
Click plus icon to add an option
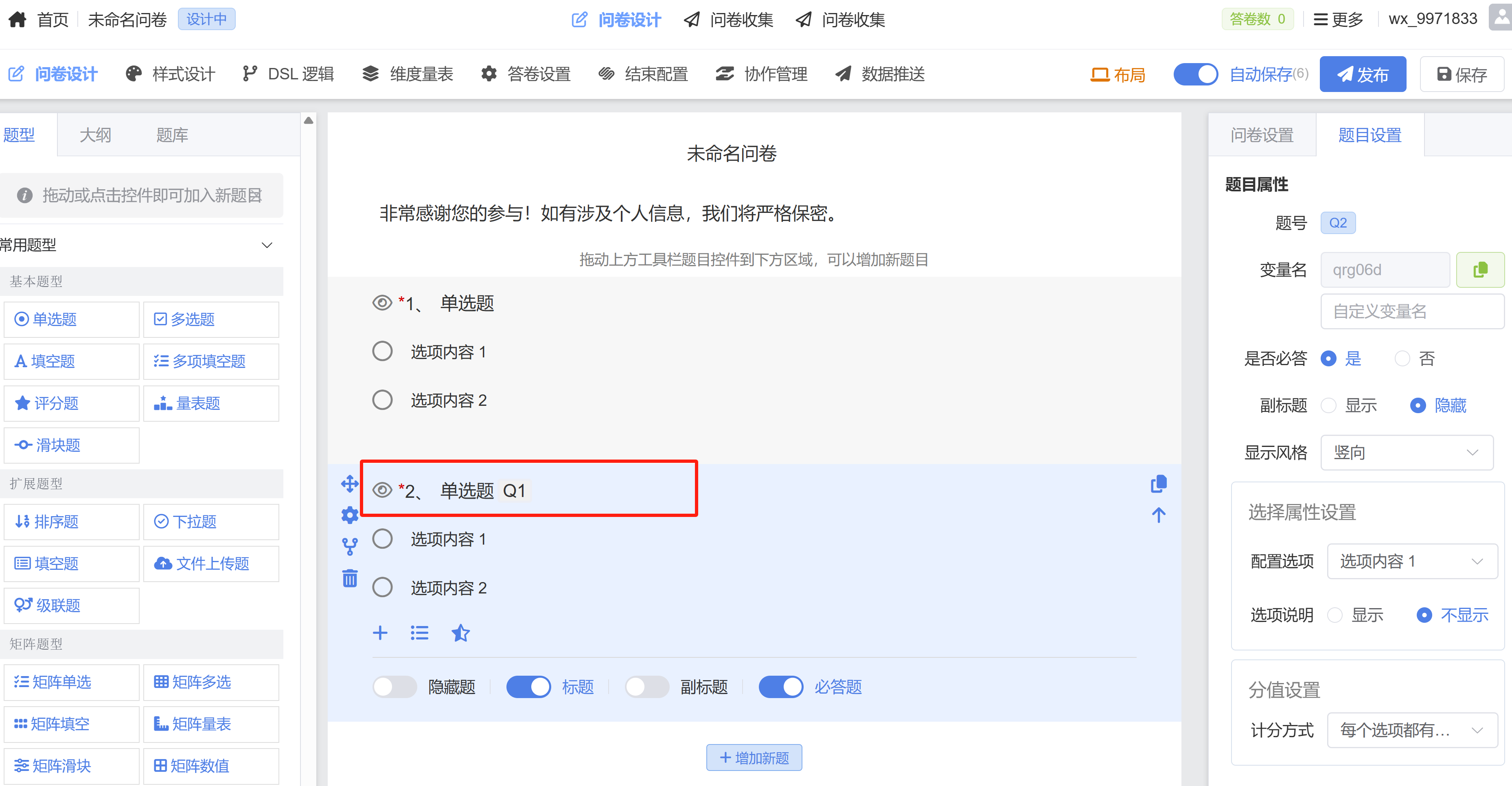click(380, 633)
